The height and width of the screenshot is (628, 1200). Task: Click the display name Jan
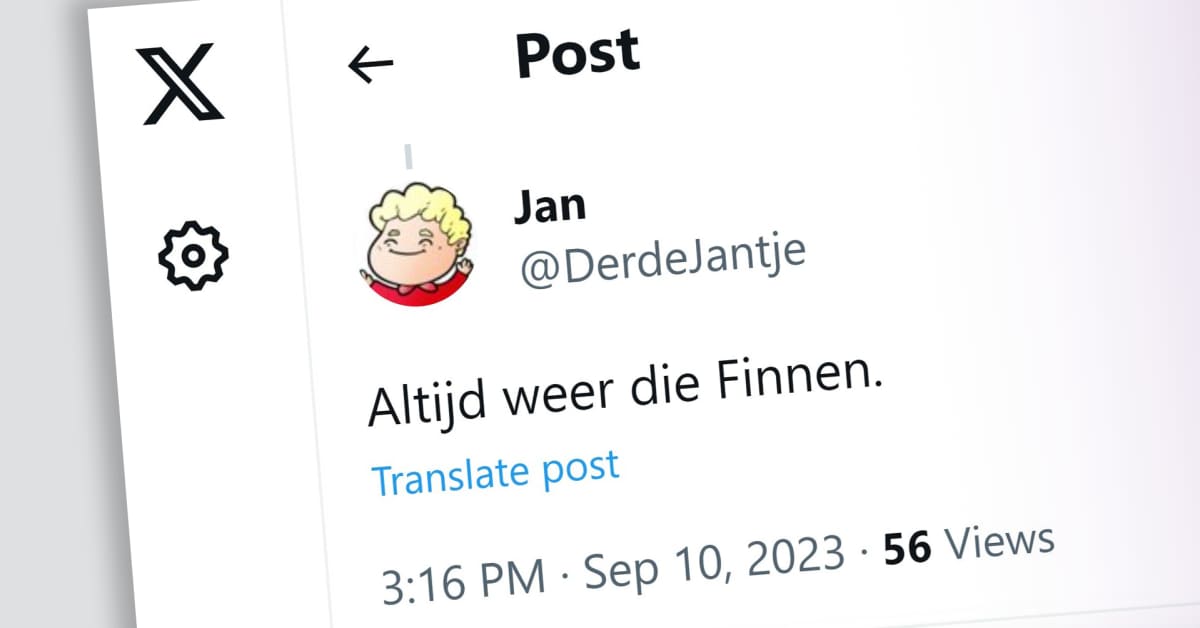coord(549,206)
